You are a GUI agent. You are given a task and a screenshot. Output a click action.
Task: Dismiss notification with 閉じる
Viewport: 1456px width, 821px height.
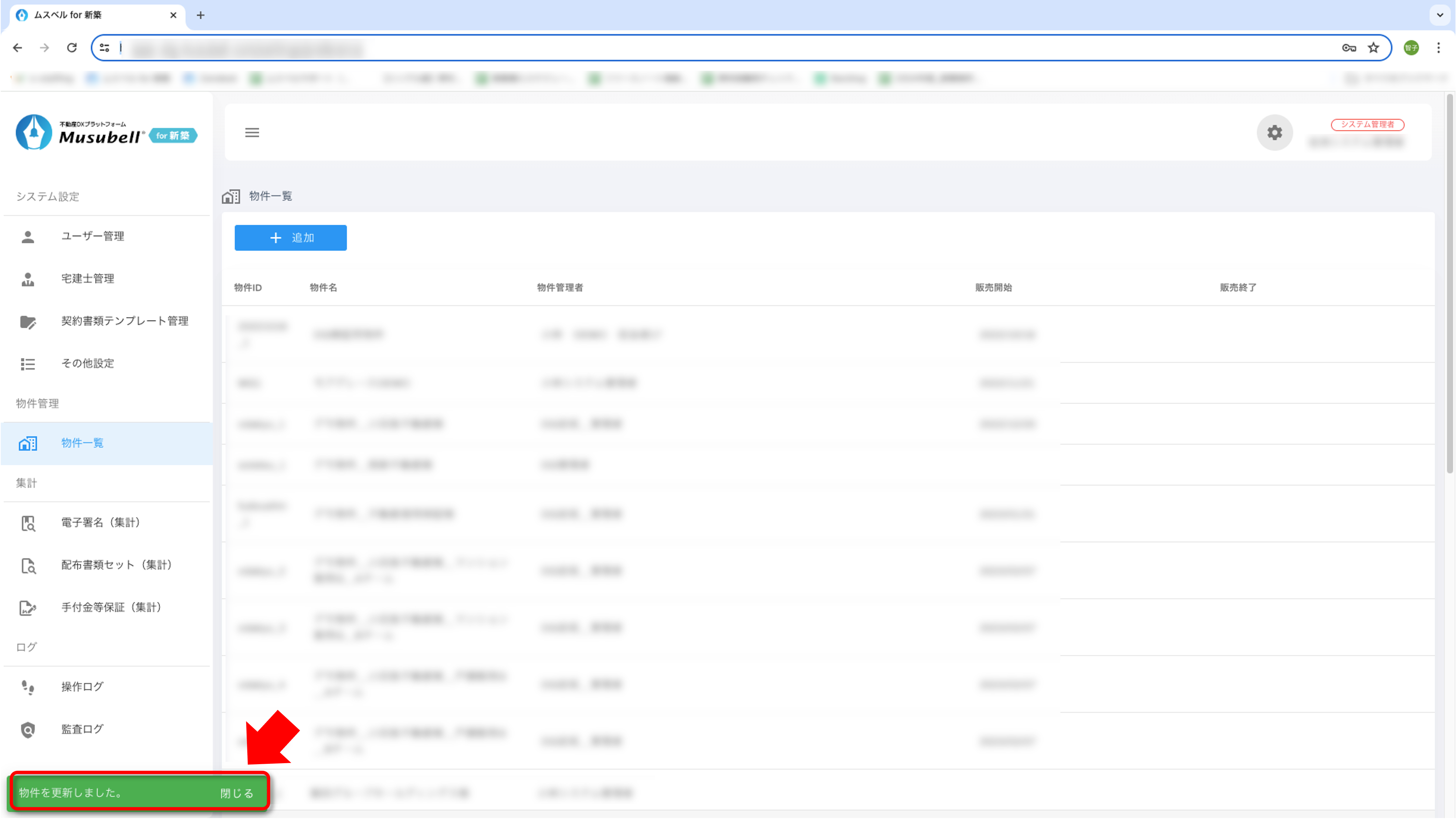click(236, 793)
